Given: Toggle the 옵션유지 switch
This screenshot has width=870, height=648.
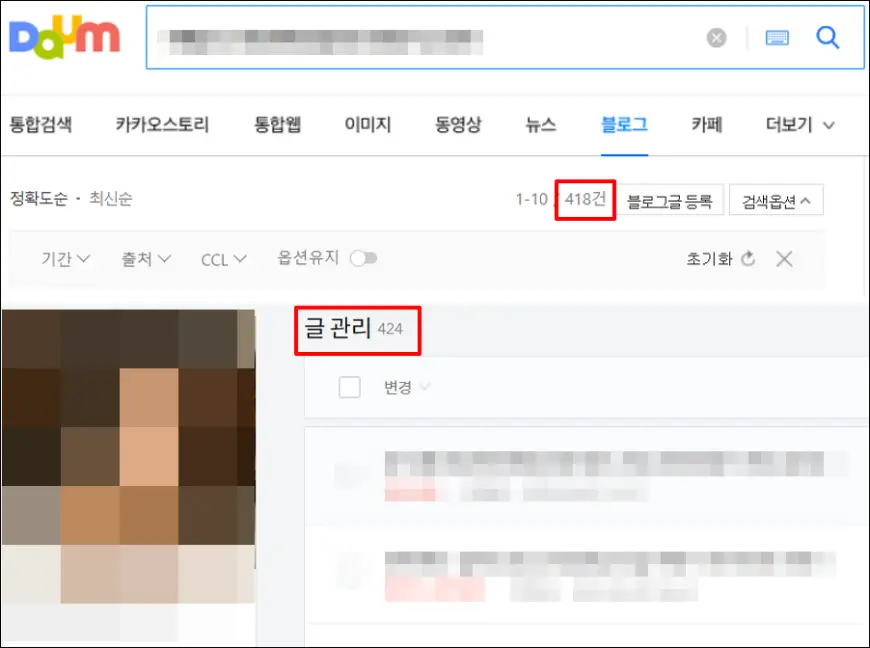Looking at the screenshot, I should tap(364, 259).
